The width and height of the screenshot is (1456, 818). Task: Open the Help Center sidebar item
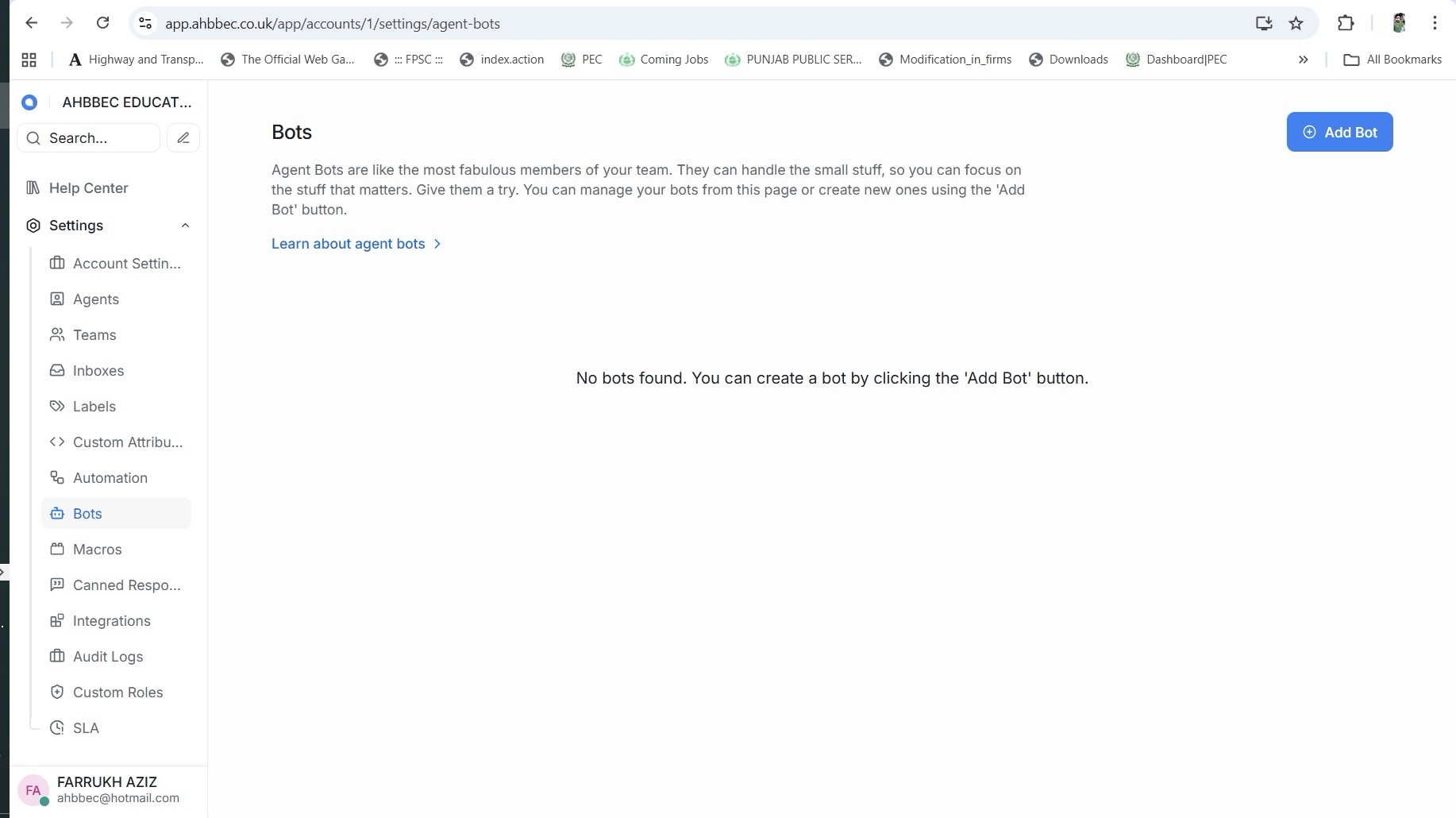[x=88, y=188]
